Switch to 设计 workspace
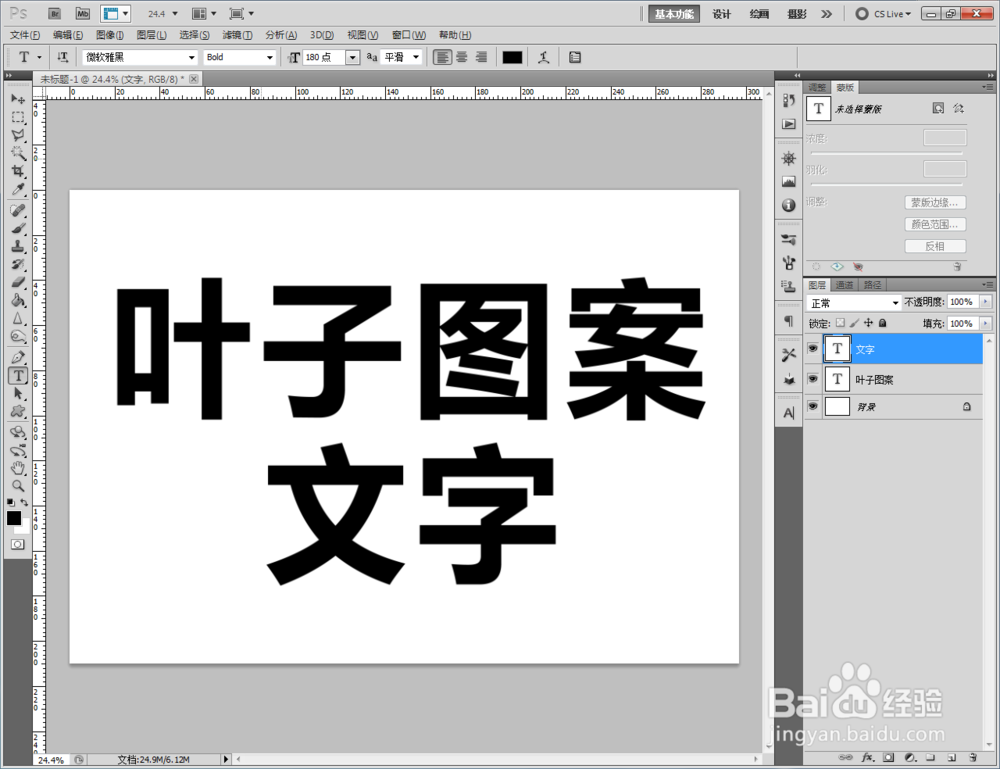This screenshot has height=769, width=1000. [722, 14]
